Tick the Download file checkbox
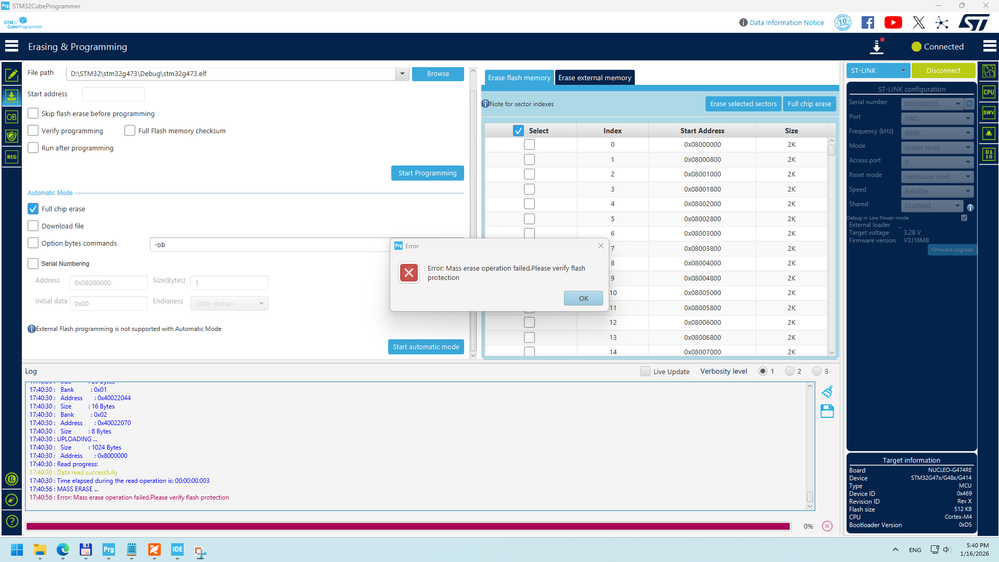 pos(33,226)
